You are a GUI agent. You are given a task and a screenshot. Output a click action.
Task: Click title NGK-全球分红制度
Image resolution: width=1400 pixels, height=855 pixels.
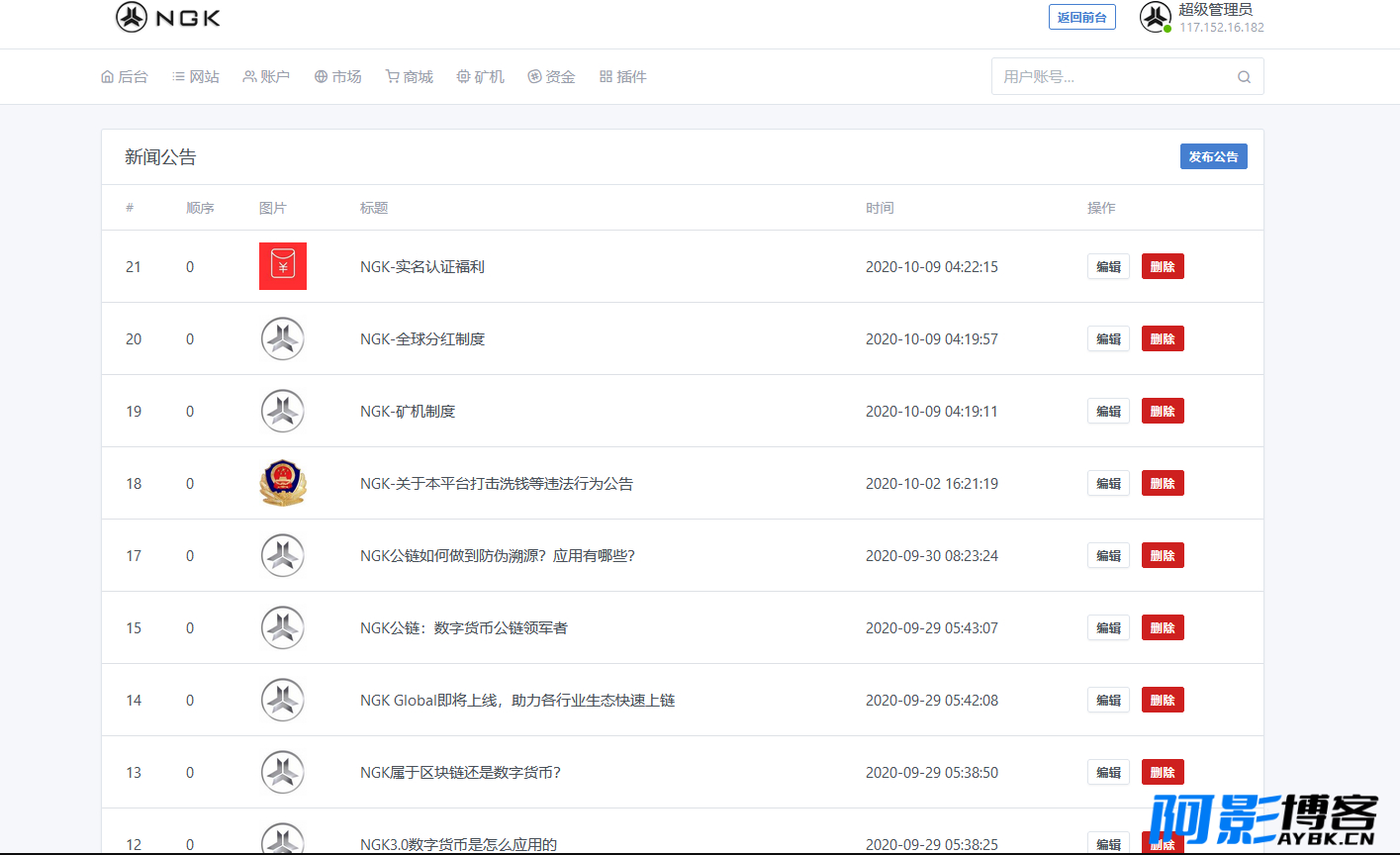pyautogui.click(x=422, y=338)
